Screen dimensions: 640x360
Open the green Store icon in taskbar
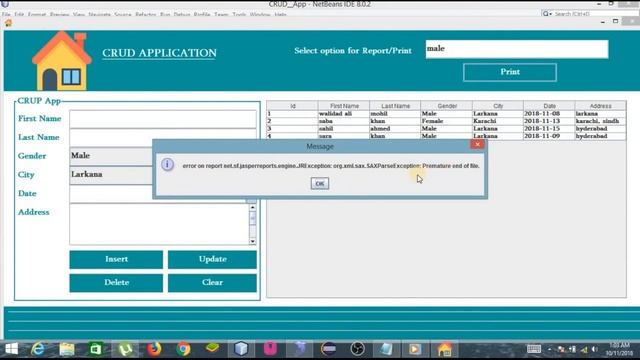tap(96, 349)
